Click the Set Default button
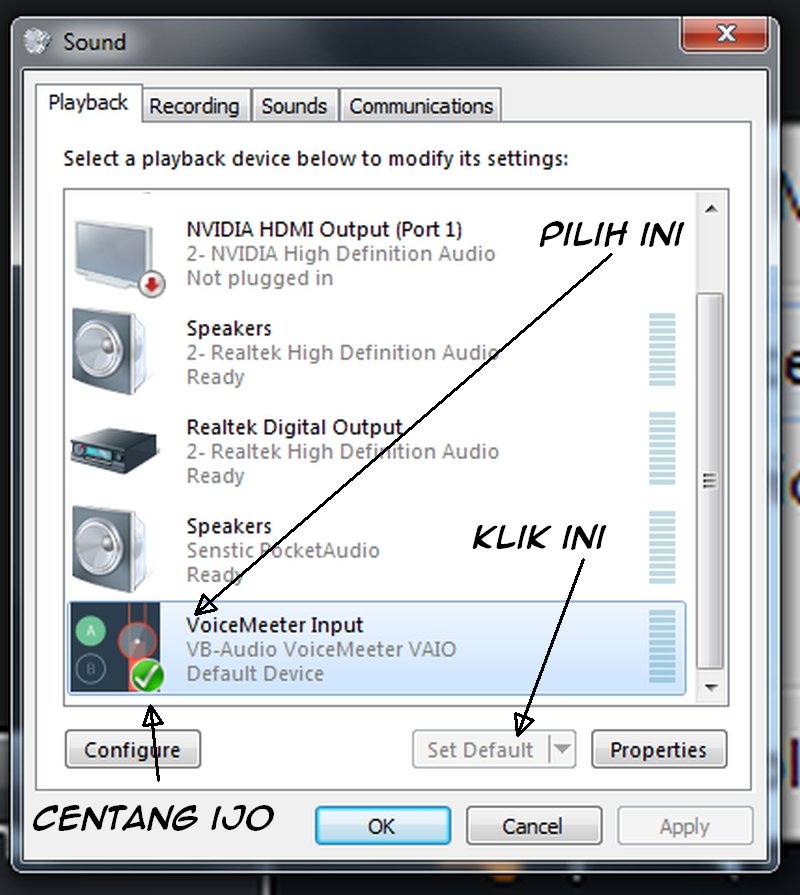Image resolution: width=800 pixels, height=895 pixels. point(480,749)
